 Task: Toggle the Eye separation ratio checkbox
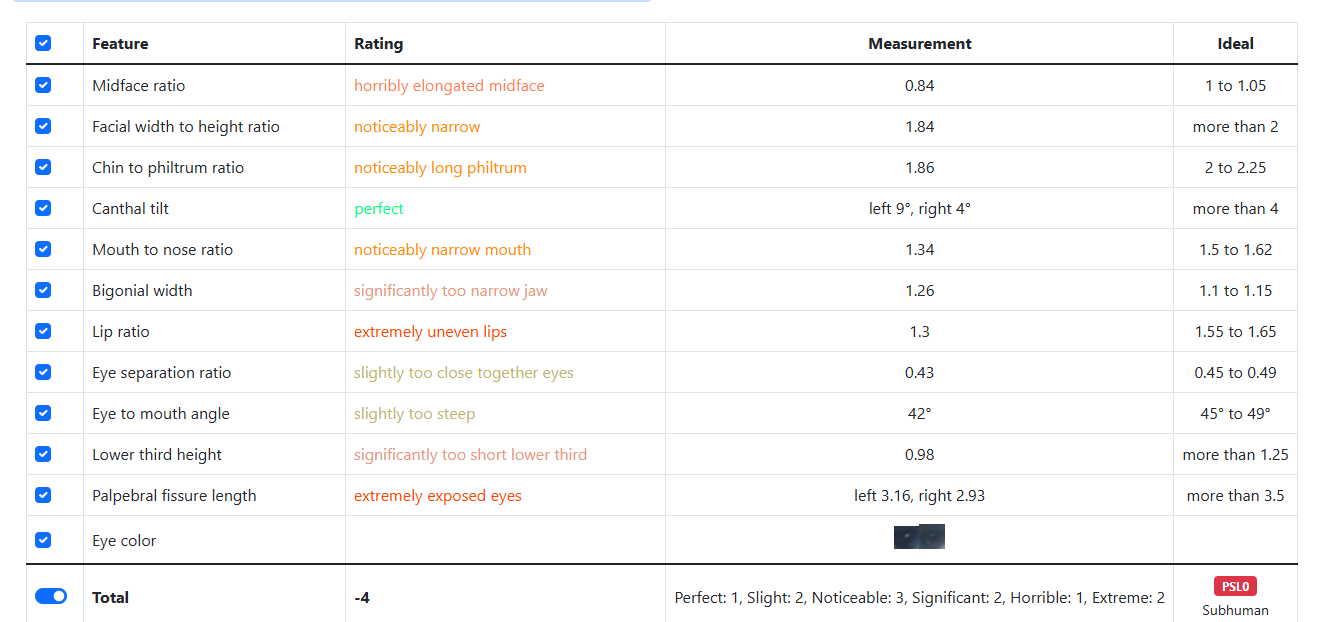[43, 372]
